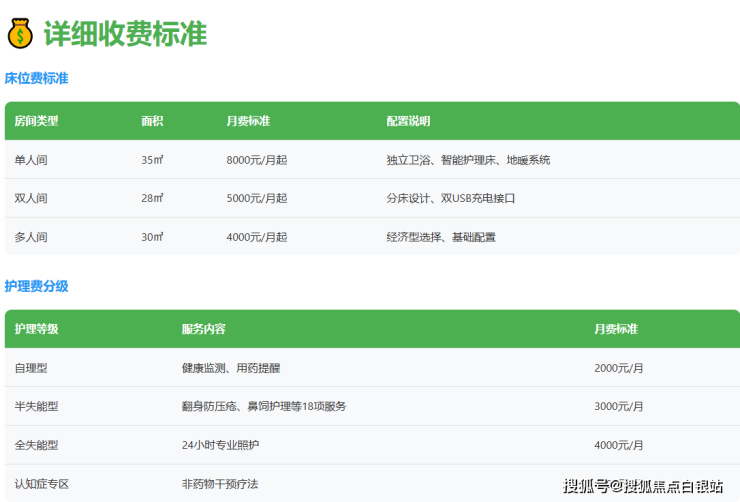
Task: Click the 月费标准 header in bed fee table
Action: click(248, 121)
